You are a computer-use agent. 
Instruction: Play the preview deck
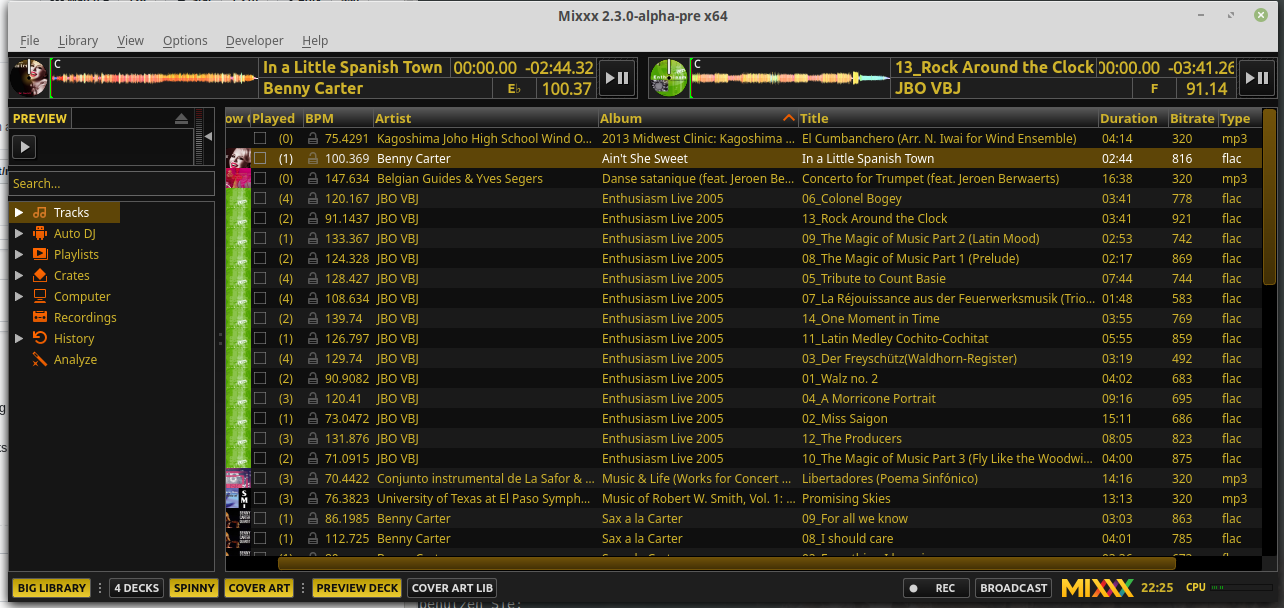25,147
